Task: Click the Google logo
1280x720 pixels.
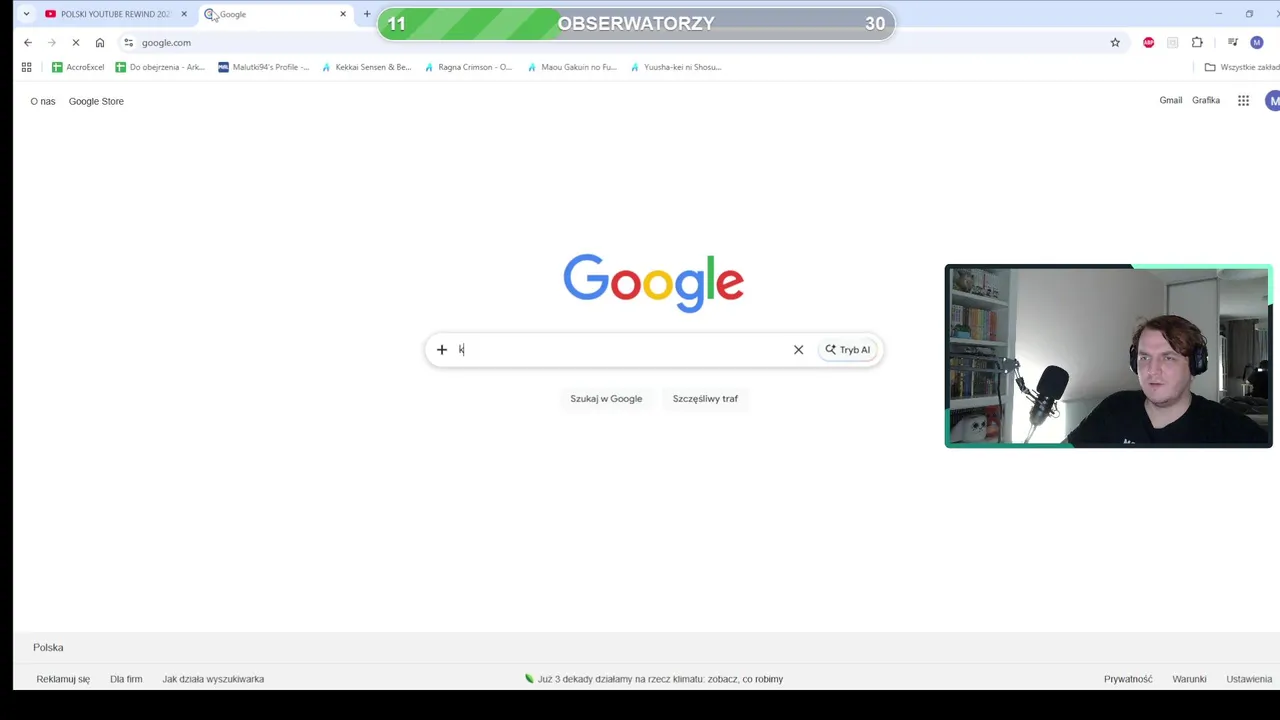Action: click(x=653, y=282)
